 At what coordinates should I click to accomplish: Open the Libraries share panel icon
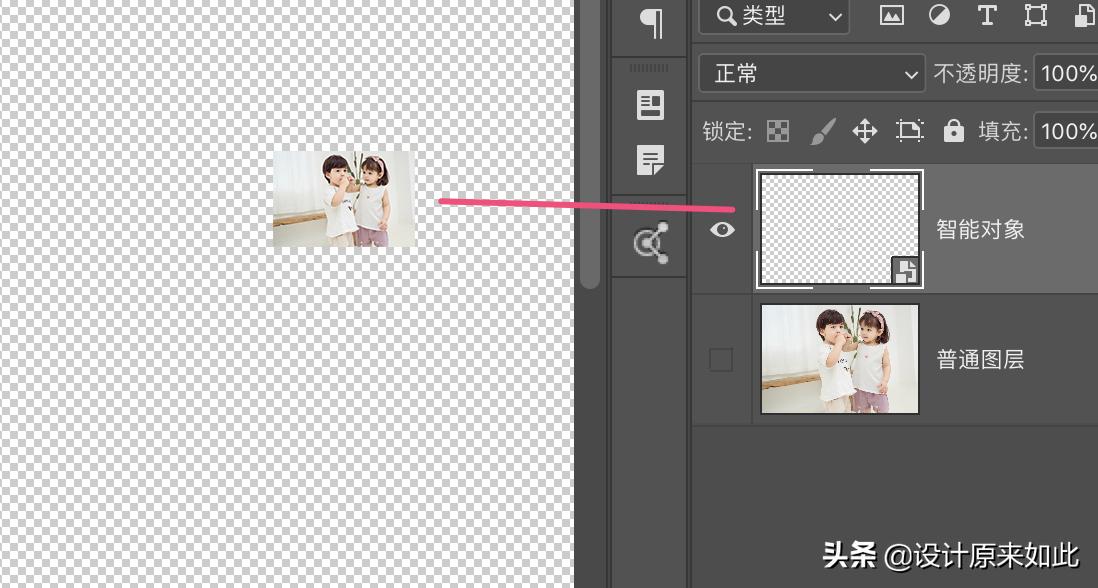(x=651, y=243)
